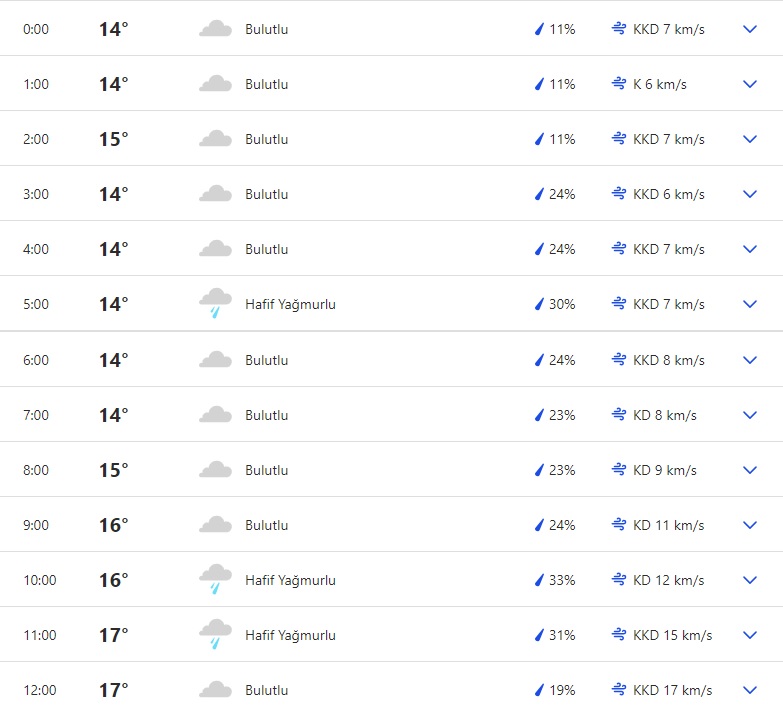Image resolution: width=783 pixels, height=712 pixels.
Task: Click the KKD 8 km/s wind text
Action: [x=669, y=360]
